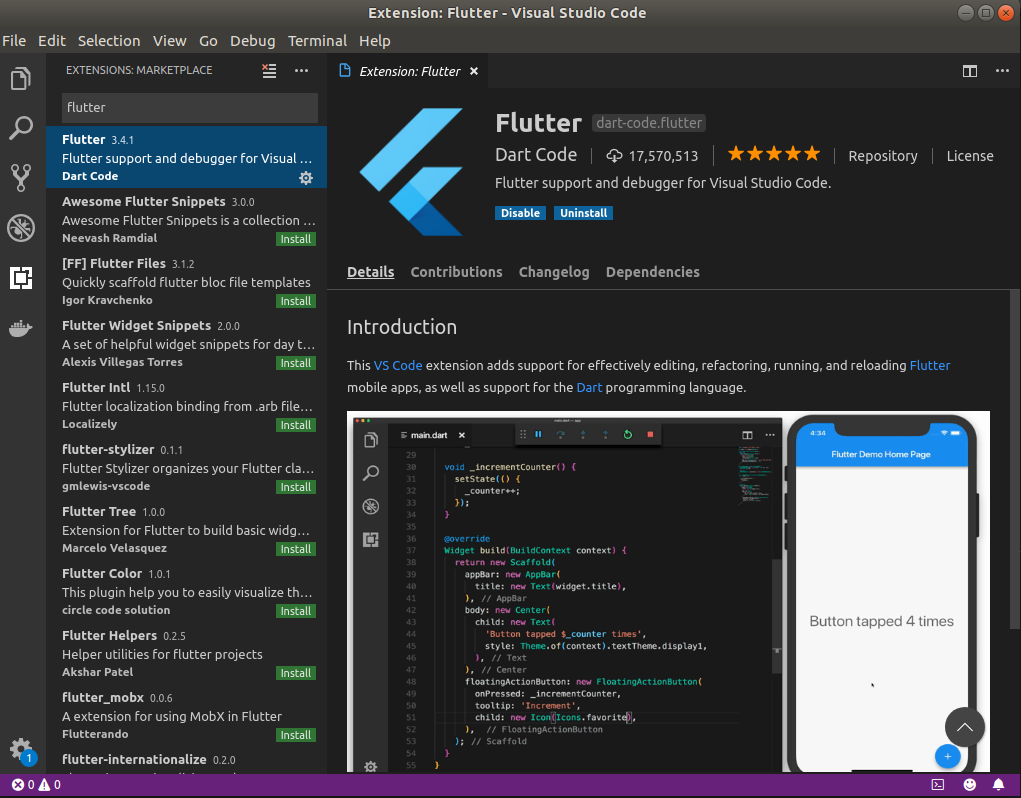
Task: Click the Flutter extension manage gear icon
Action: [306, 178]
